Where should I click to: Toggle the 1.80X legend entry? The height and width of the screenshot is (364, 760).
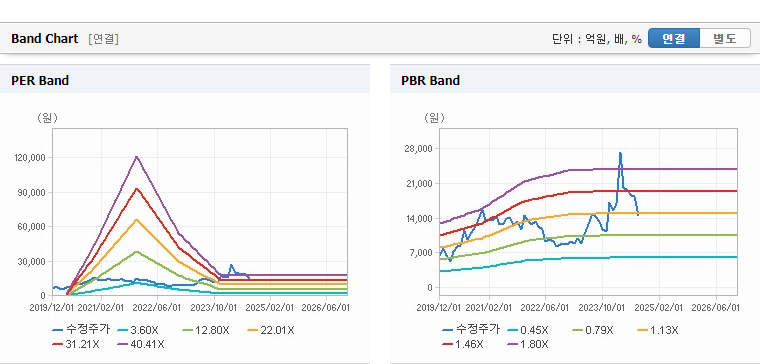pos(527,345)
